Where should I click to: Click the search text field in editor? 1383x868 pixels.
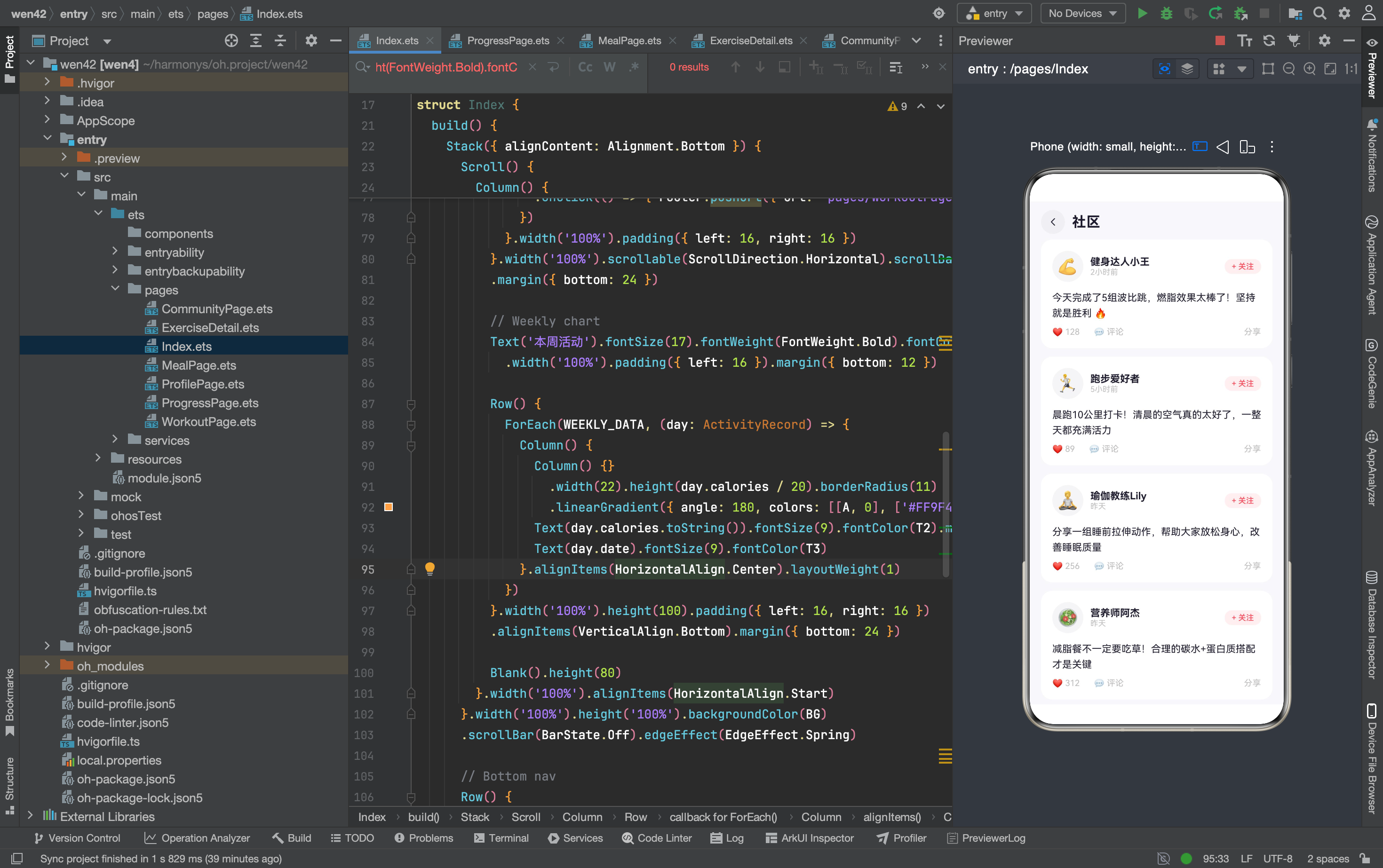click(448, 67)
